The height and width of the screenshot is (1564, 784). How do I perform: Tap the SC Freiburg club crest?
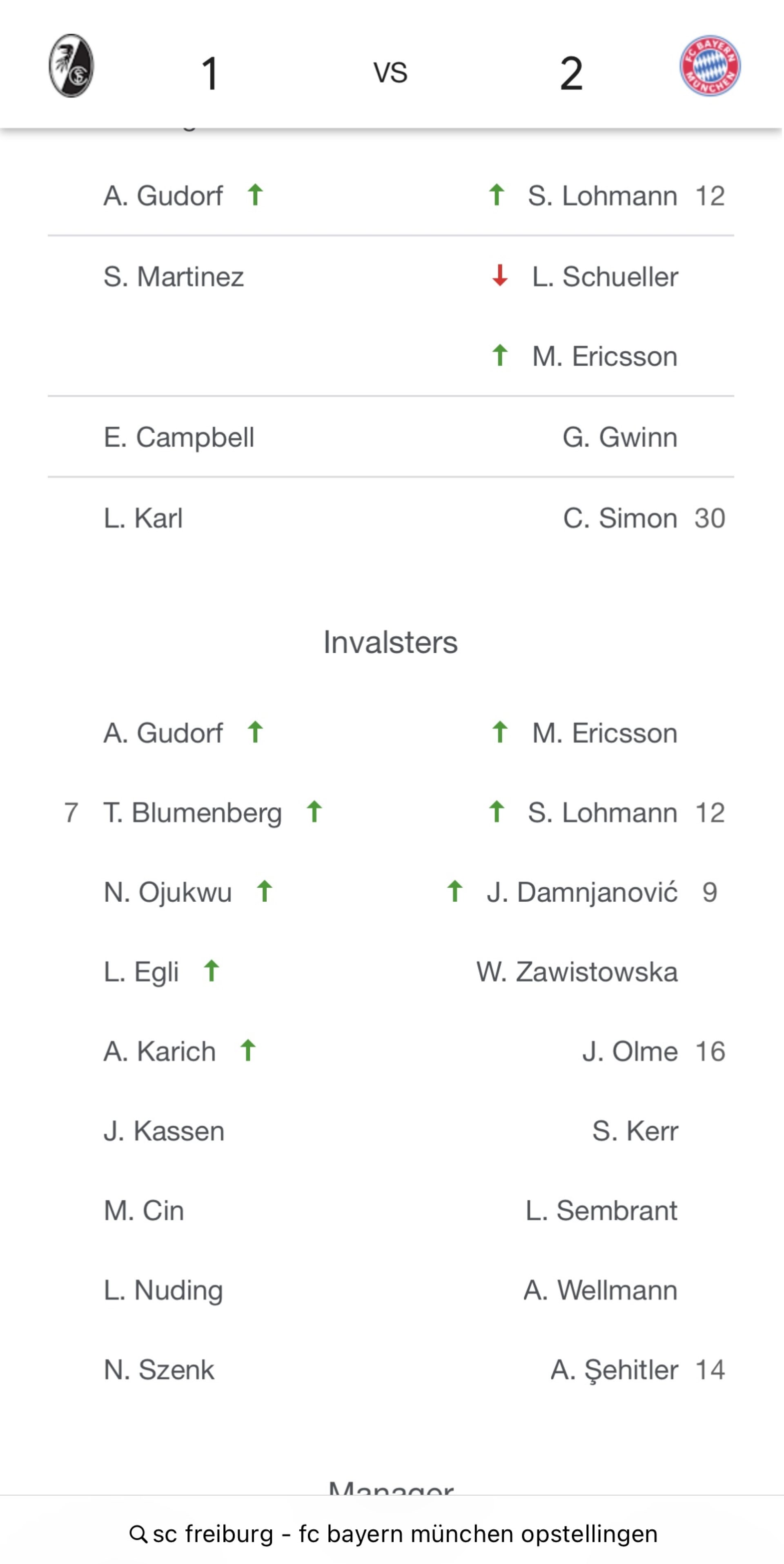tap(71, 66)
